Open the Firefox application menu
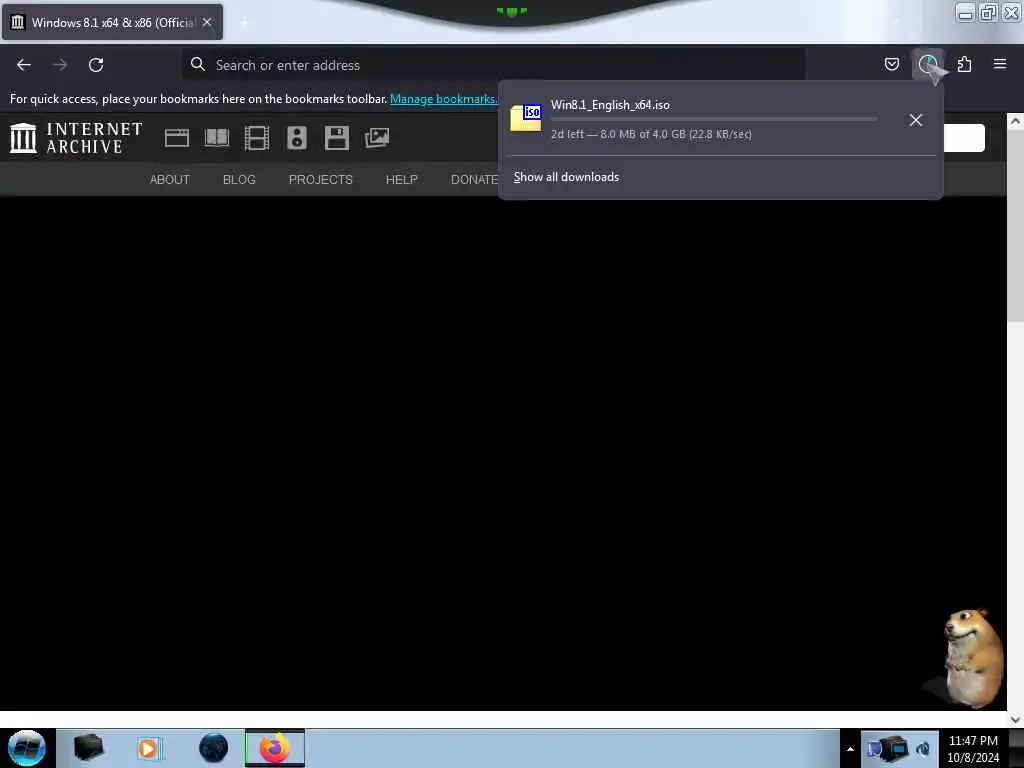 (x=1000, y=64)
